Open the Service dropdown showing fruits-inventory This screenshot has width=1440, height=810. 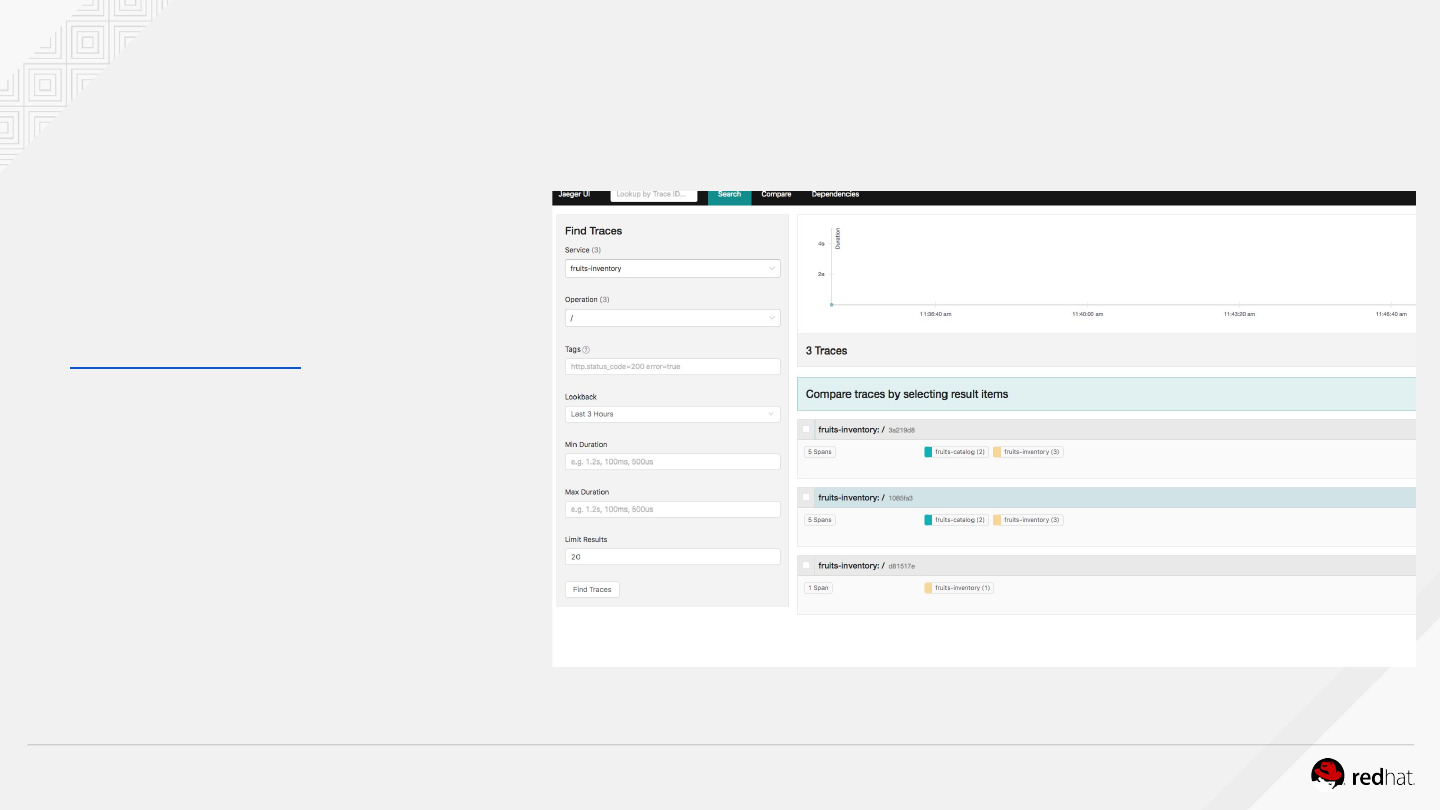tap(672, 269)
